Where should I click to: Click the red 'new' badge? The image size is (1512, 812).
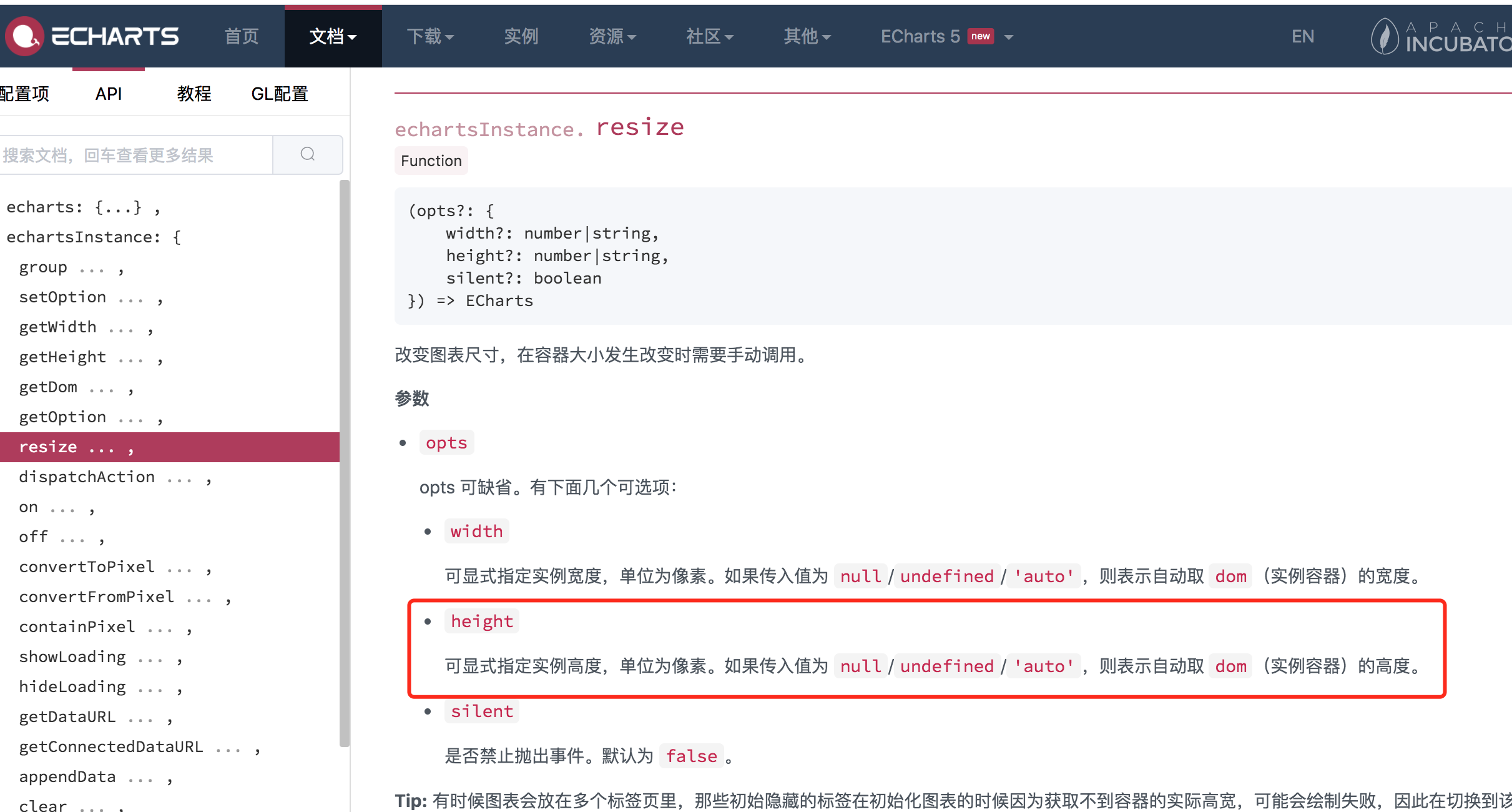click(x=980, y=36)
